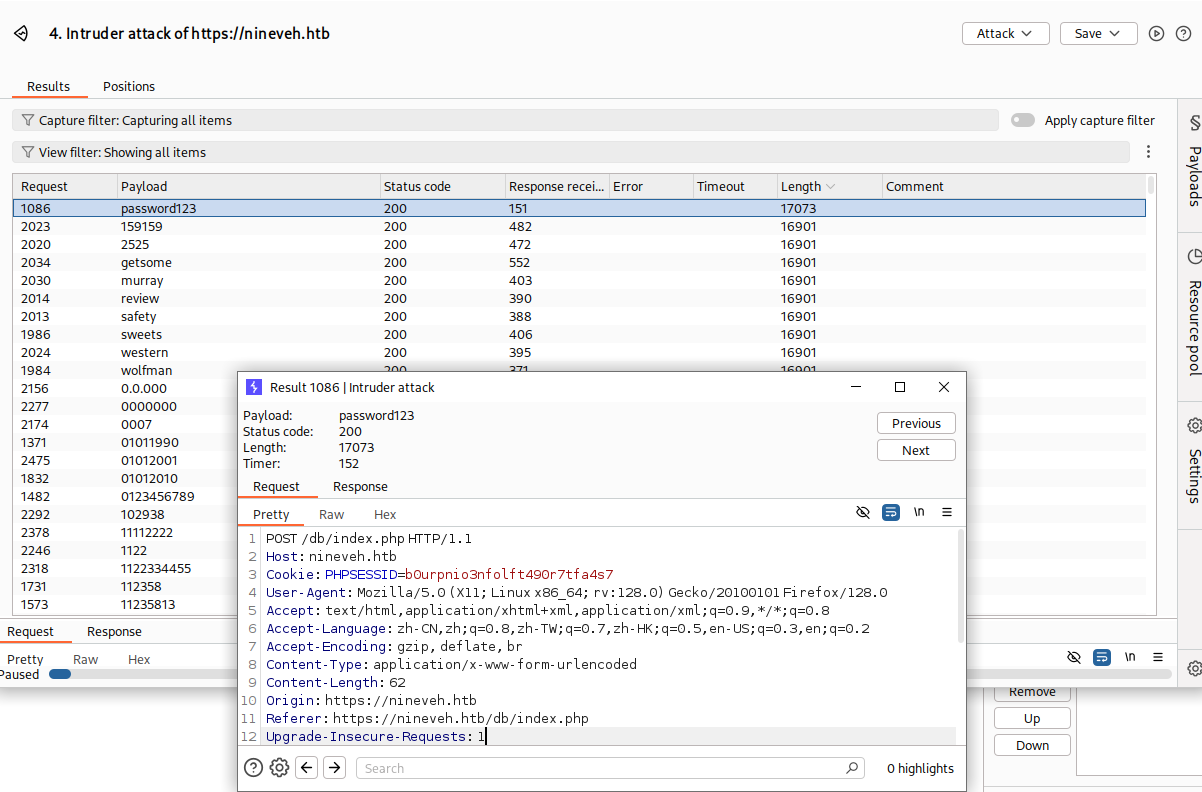Click the Up button behind the Result window
The height and width of the screenshot is (792, 1202).
coord(1032,718)
